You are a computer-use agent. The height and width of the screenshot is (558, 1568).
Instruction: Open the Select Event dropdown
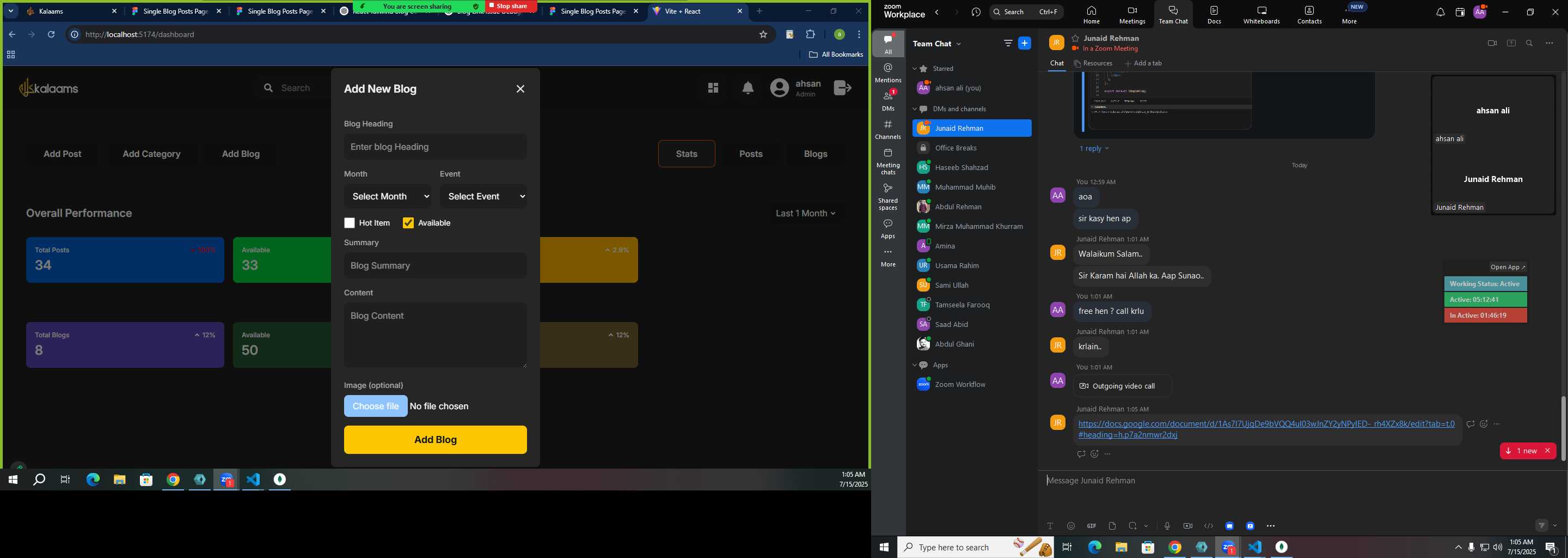click(484, 196)
